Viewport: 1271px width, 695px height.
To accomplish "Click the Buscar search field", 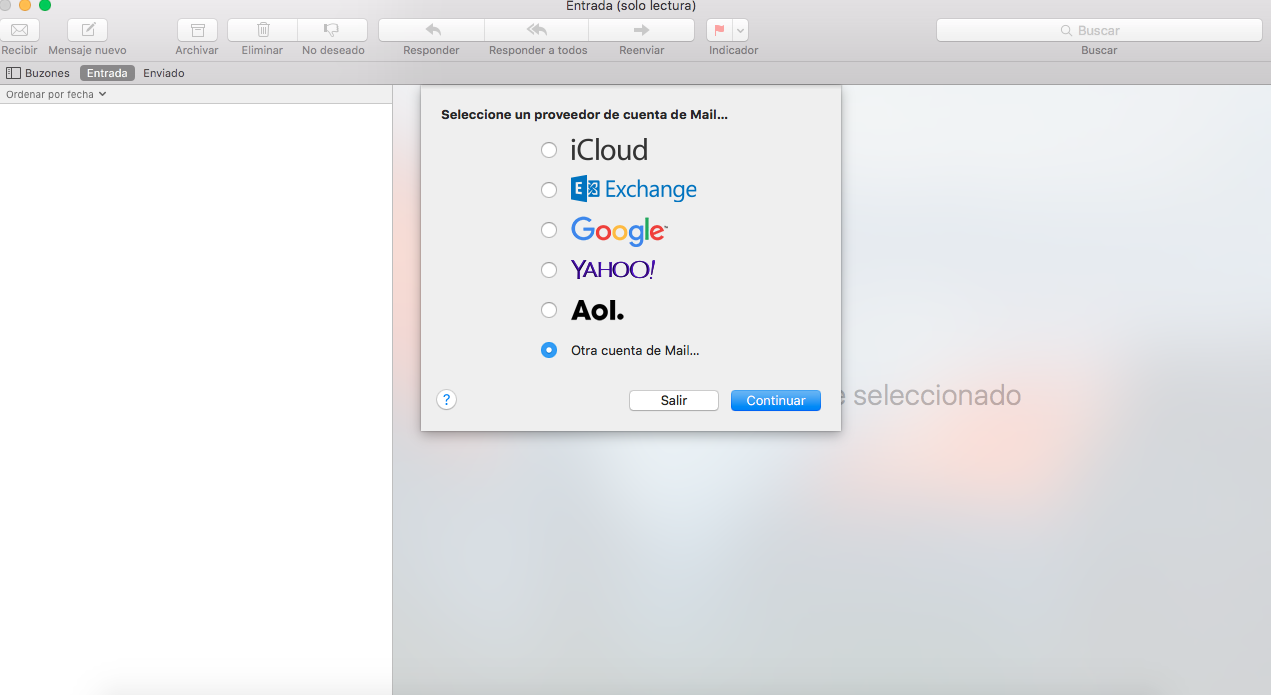I will (1098, 30).
